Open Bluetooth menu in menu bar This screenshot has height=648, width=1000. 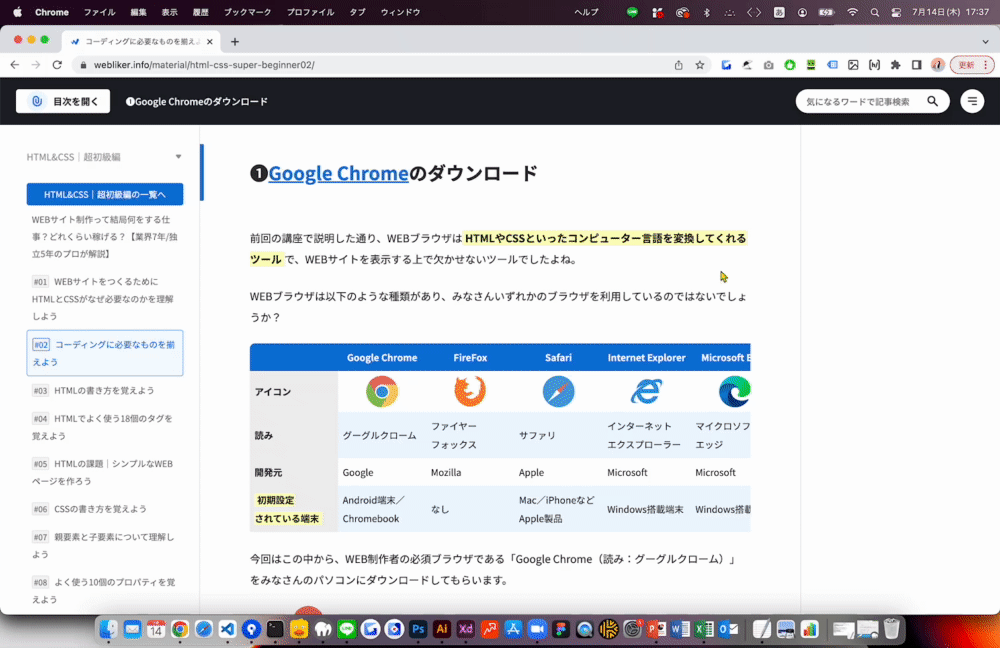707,12
